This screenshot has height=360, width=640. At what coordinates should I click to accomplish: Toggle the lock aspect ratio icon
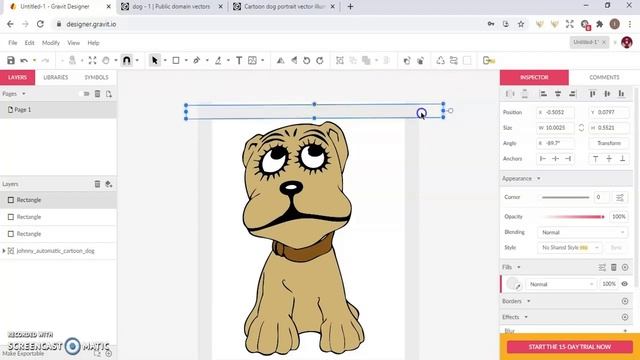(x=581, y=128)
